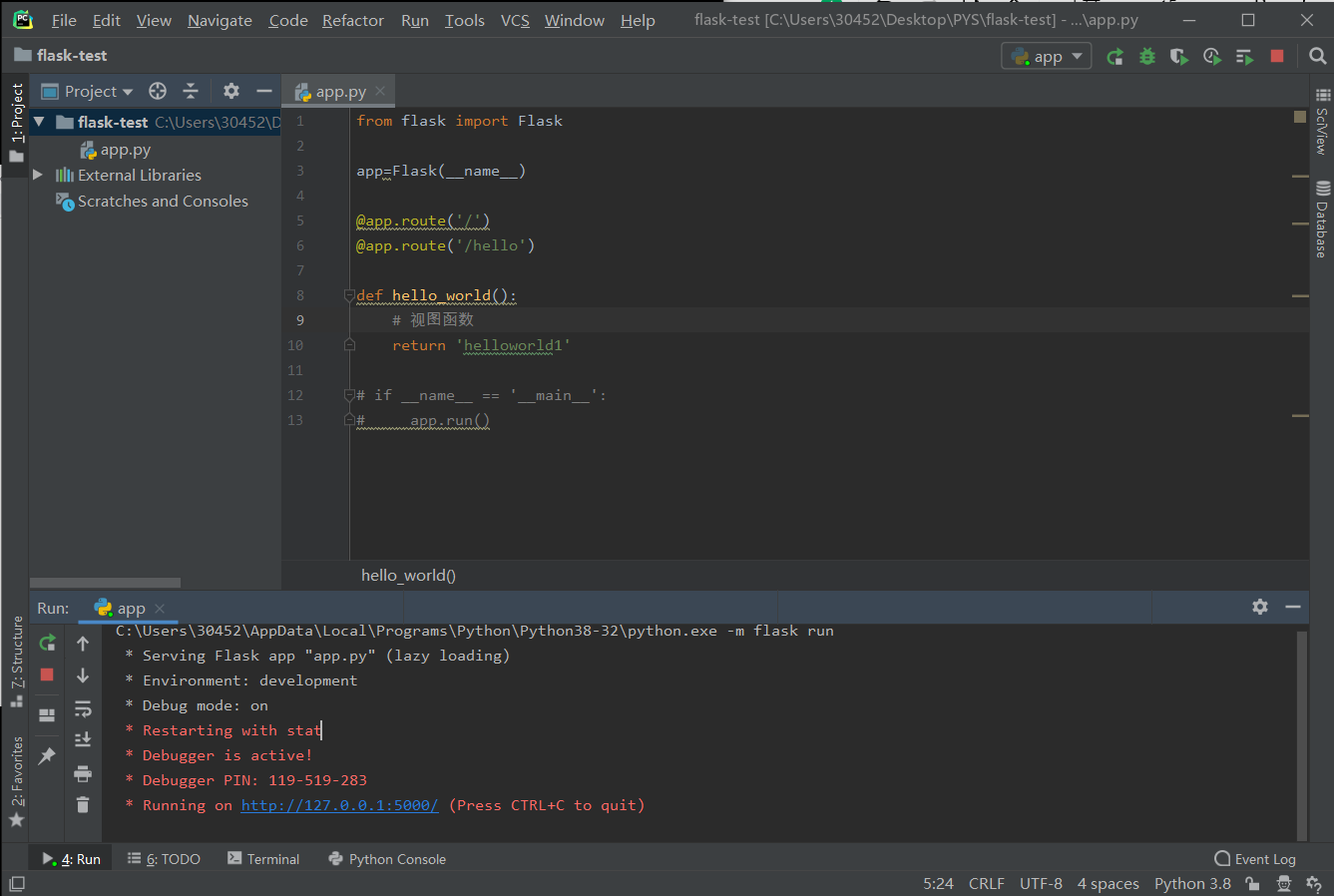Open the Refactor menu
This screenshot has width=1334, height=896.
pyautogui.click(x=352, y=20)
